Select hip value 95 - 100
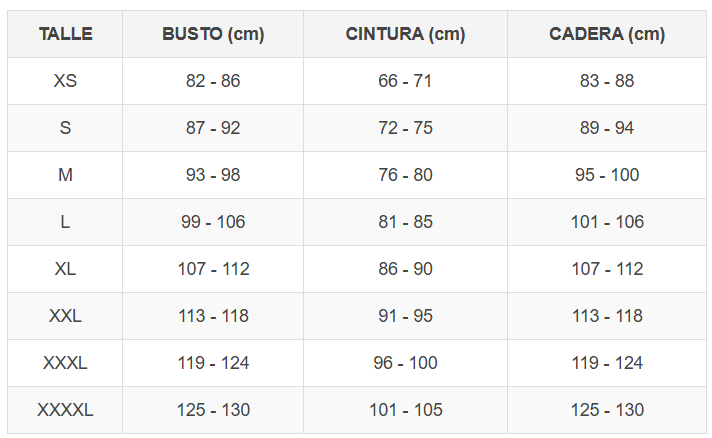The width and height of the screenshot is (712, 438). tap(607, 175)
